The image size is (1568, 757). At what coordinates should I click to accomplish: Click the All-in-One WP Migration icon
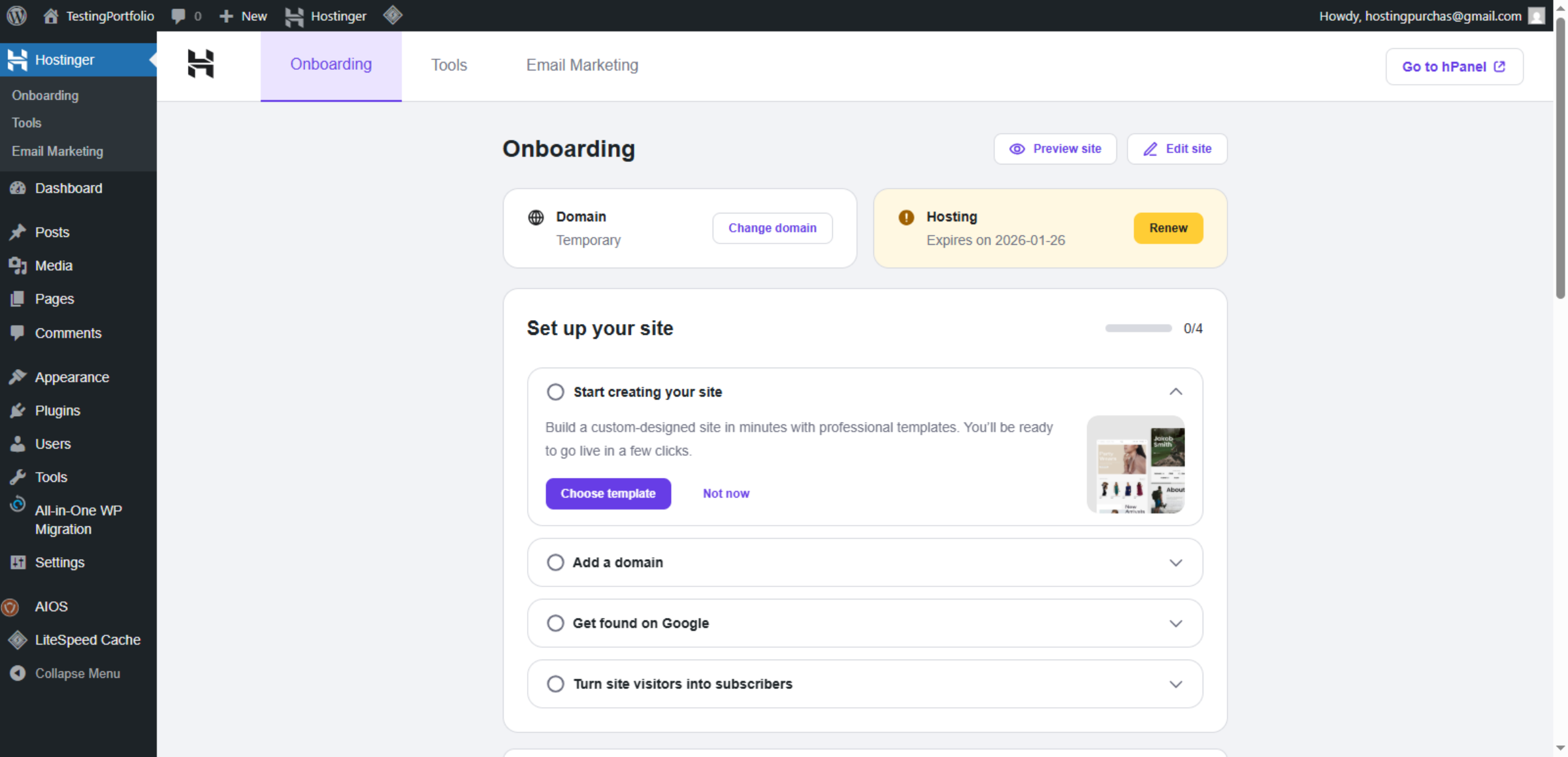tap(16, 504)
